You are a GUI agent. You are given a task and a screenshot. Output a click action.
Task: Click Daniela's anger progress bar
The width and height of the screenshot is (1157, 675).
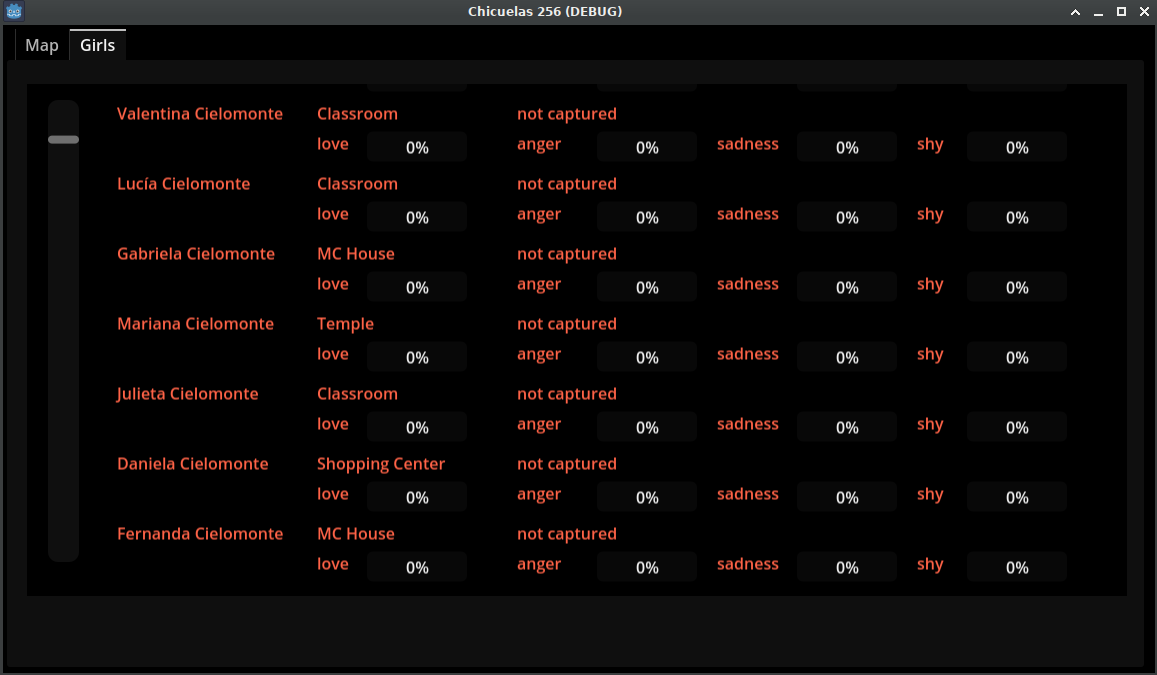pyautogui.click(x=647, y=497)
